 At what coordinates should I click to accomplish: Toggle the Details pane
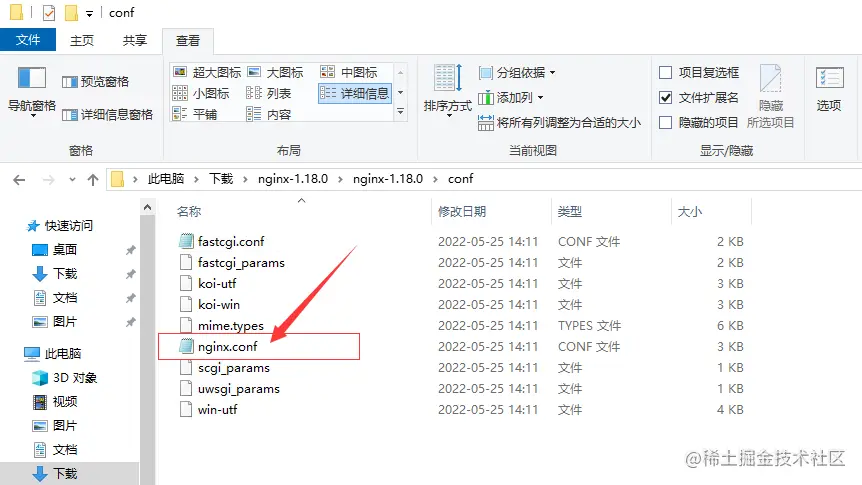pos(107,114)
